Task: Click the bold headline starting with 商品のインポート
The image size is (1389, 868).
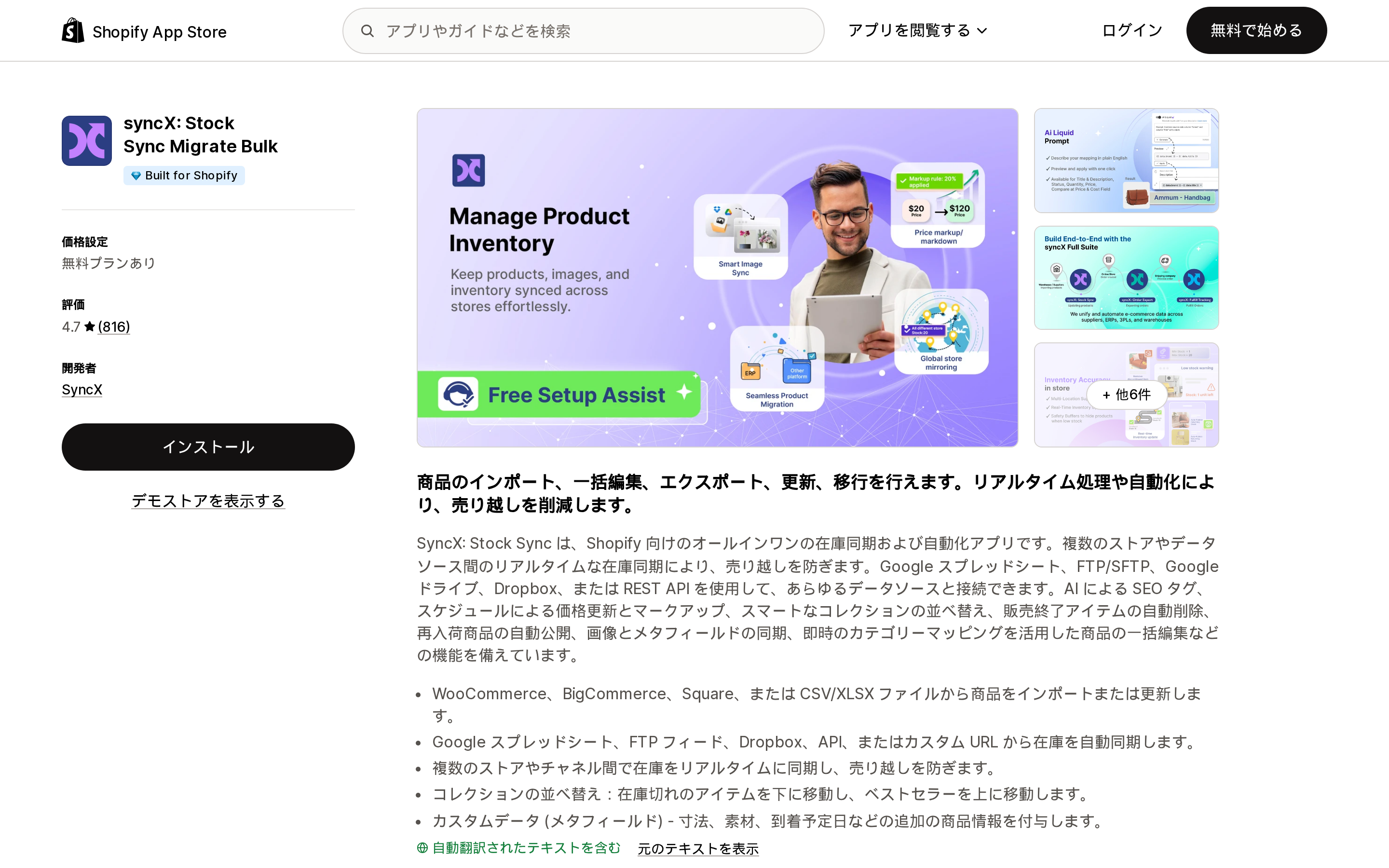Action: coord(816,494)
